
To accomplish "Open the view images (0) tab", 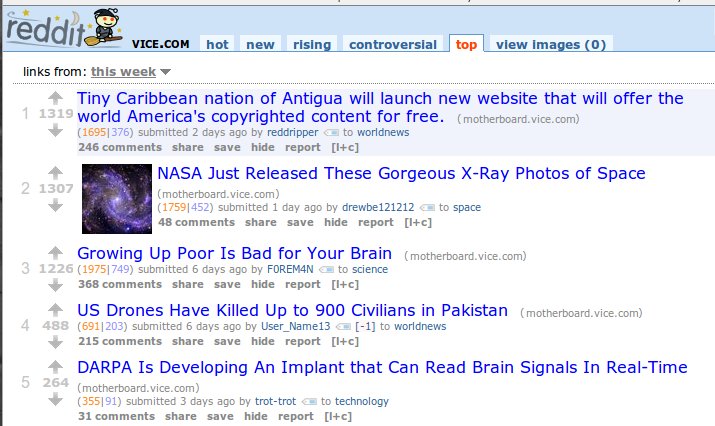I will click(x=551, y=44).
